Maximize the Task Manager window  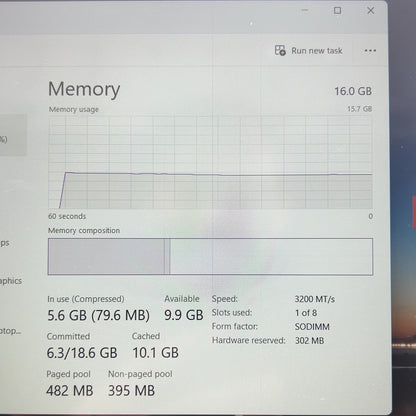pyautogui.click(x=337, y=11)
